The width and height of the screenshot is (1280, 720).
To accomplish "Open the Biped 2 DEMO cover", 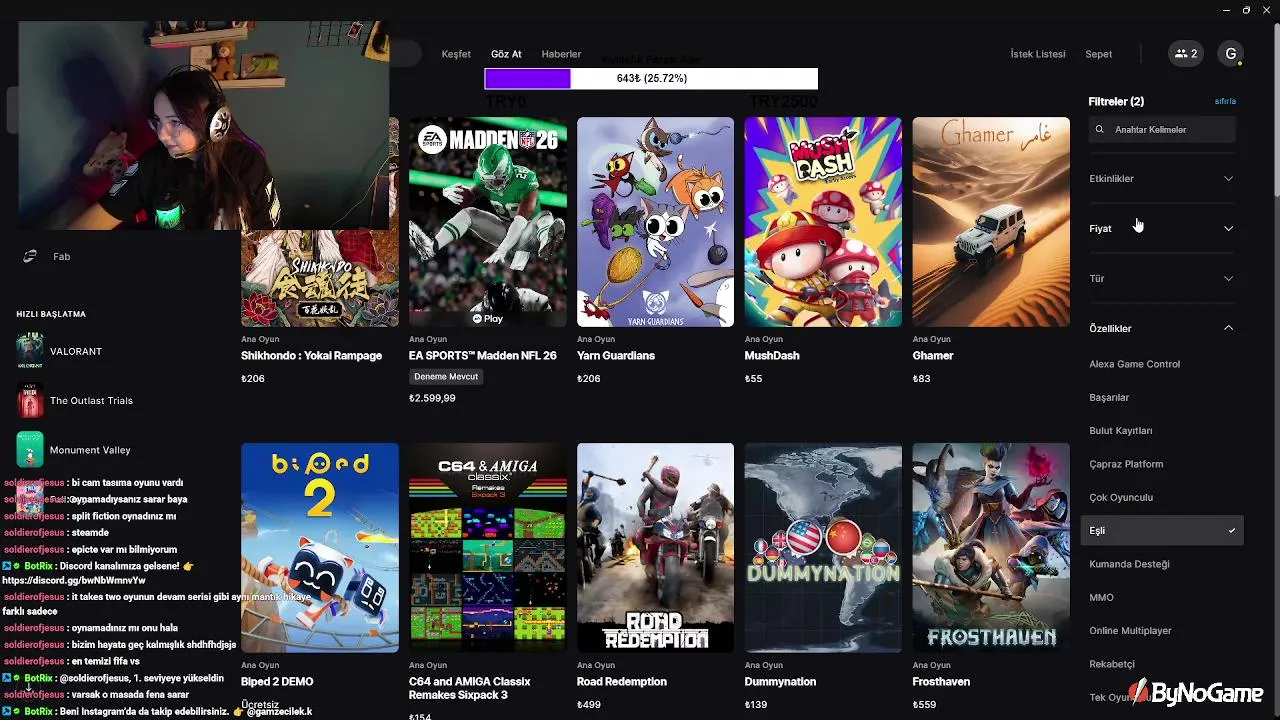I will pyautogui.click(x=320, y=548).
